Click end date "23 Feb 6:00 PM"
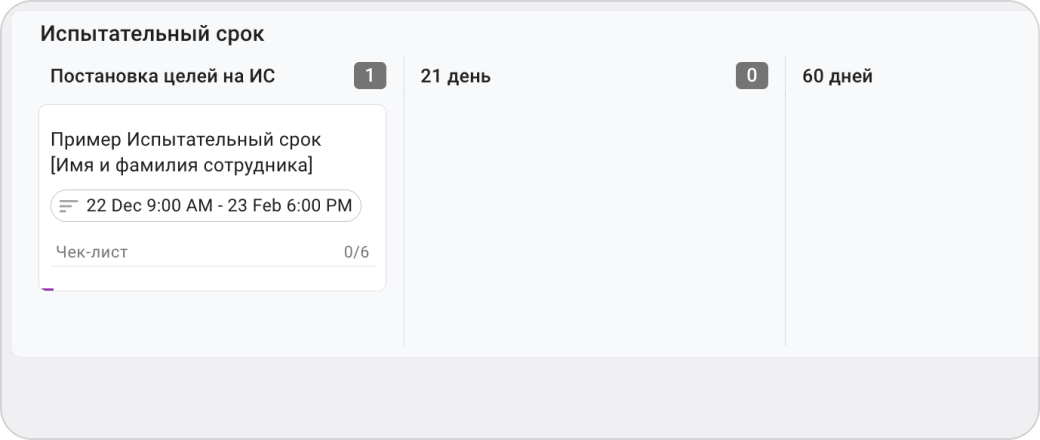Image resolution: width=1040 pixels, height=440 pixels. pos(290,206)
